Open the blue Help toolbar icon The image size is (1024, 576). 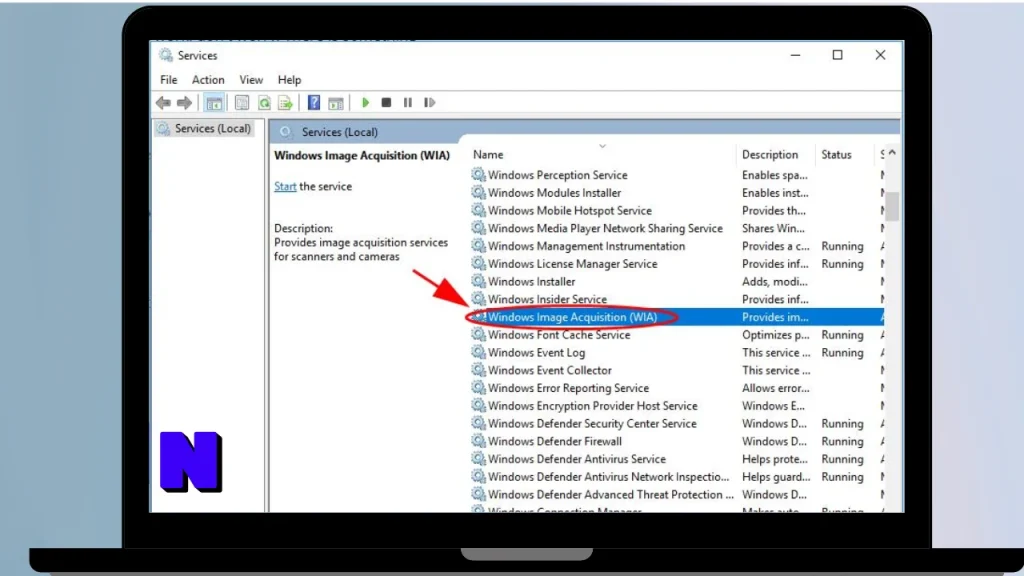[x=313, y=103]
